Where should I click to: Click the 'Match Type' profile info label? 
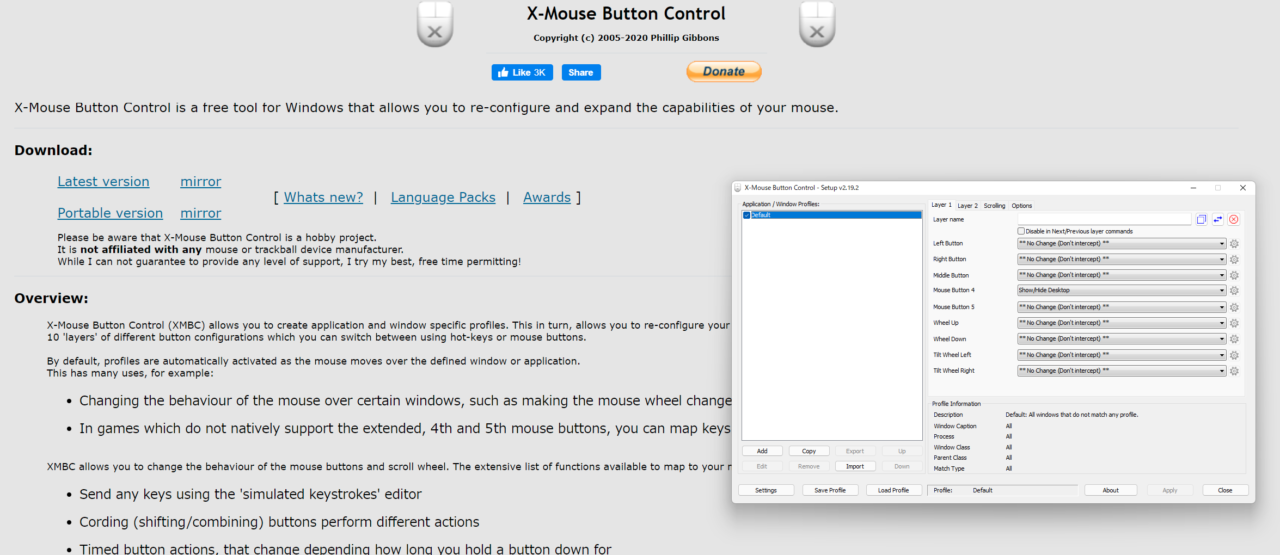[949, 468]
